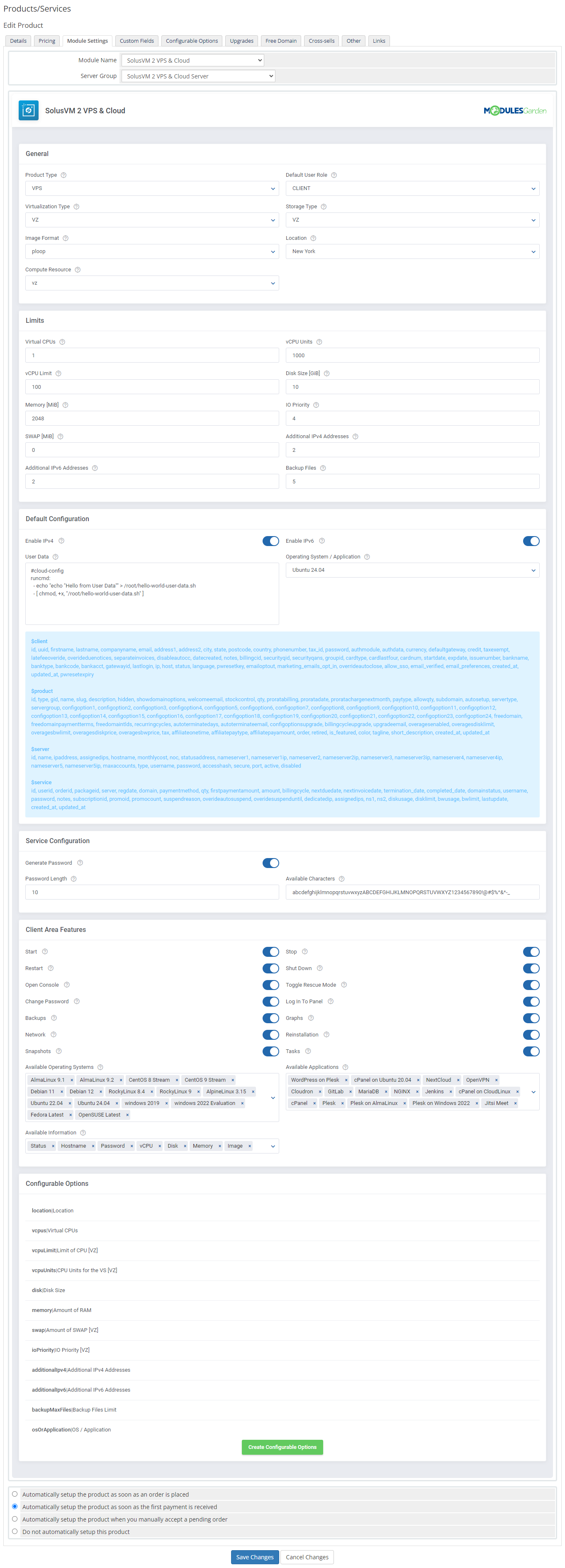Click the Password Length input field
The image size is (565, 1568).
tap(152, 893)
